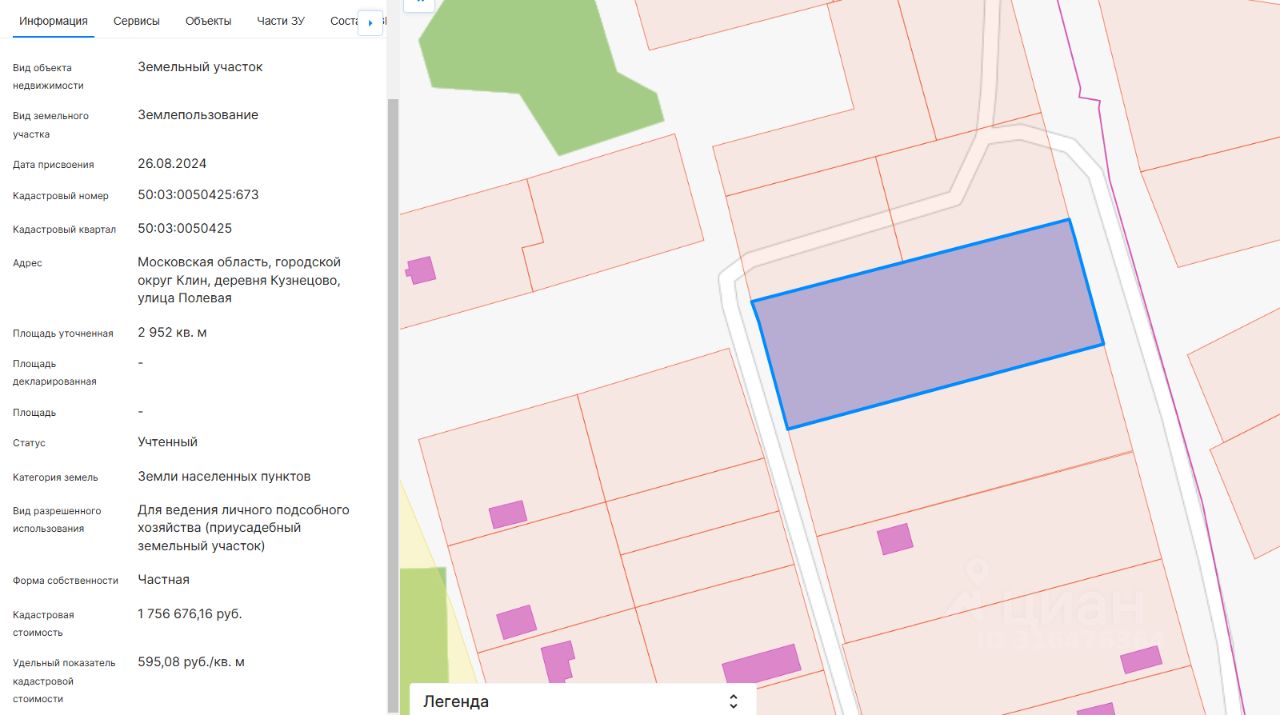Open the Части ЗУ tab
Image resolution: width=1280 pixels, height=715 pixels.
(280, 21)
